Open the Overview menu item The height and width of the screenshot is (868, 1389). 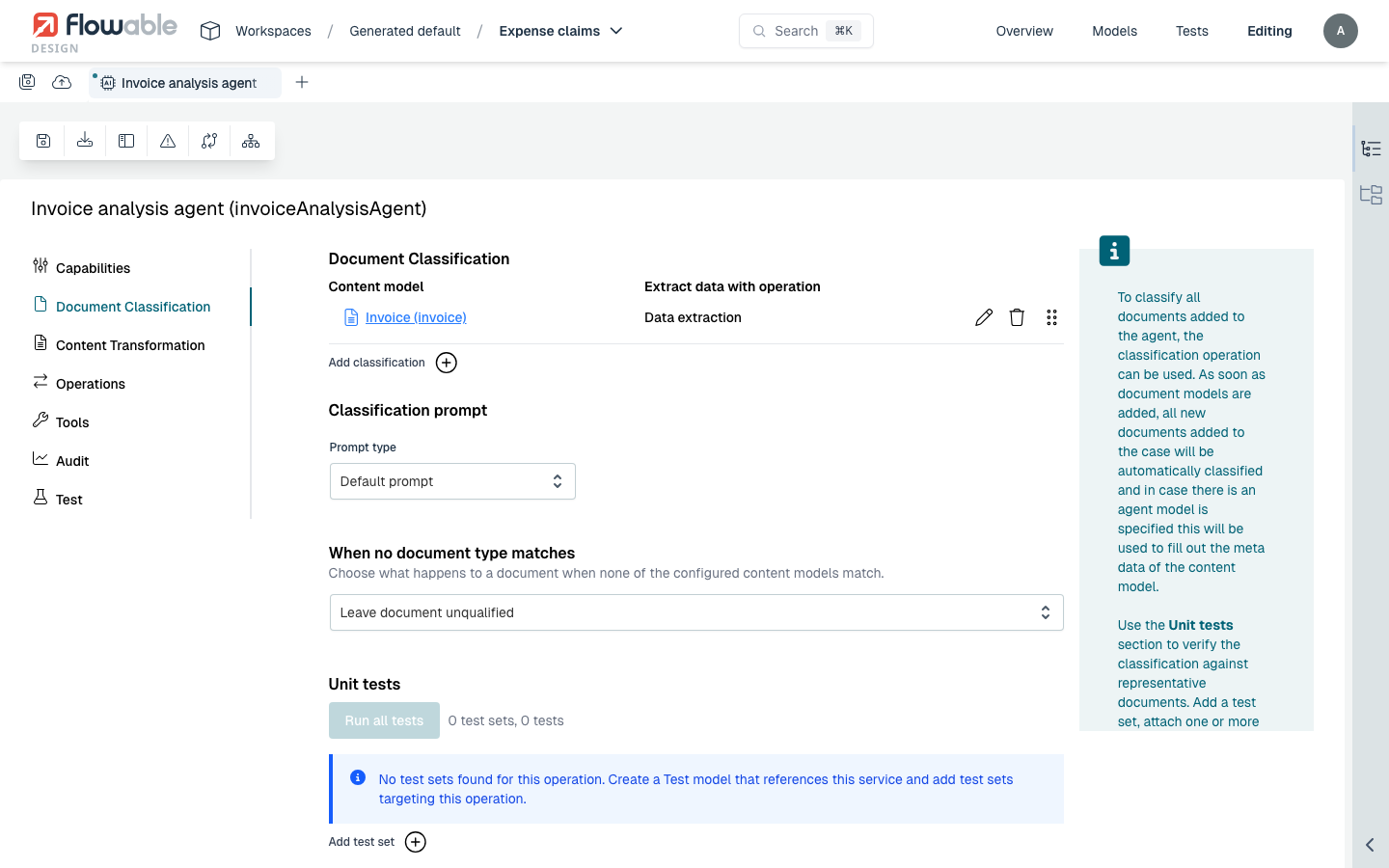(x=1024, y=31)
